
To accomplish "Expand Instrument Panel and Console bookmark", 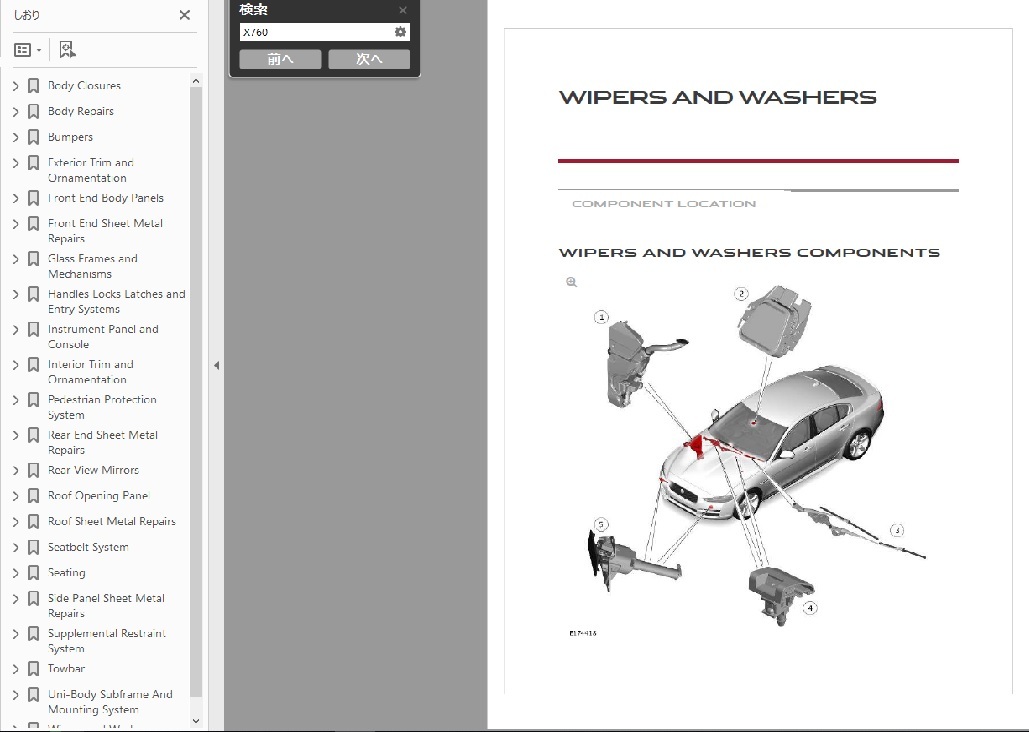I will (16, 330).
